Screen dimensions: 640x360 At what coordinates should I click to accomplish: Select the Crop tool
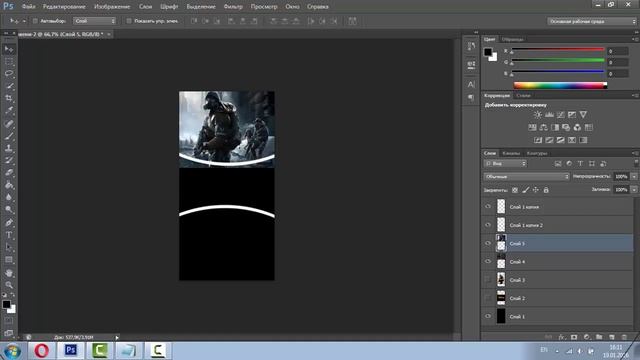point(9,98)
